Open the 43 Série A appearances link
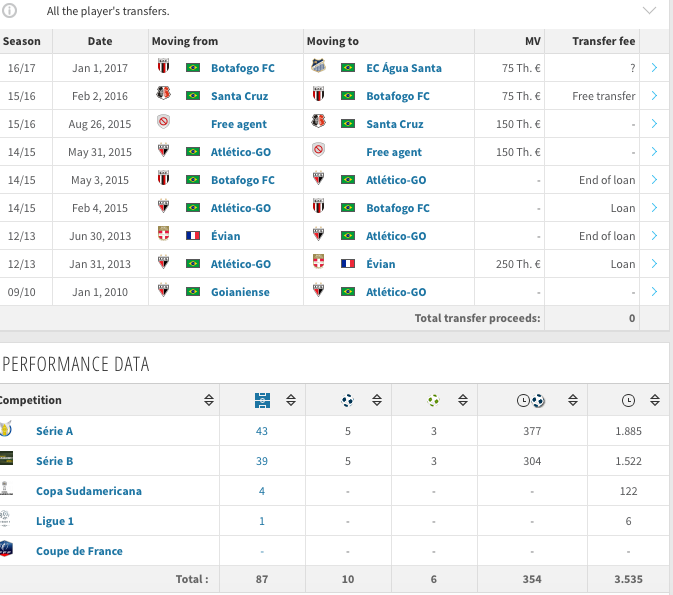Screen dimensions: 673x595 (262, 431)
